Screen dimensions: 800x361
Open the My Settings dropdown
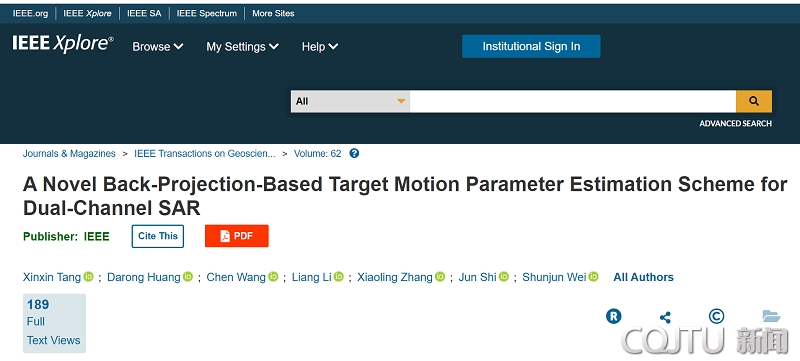pos(242,46)
